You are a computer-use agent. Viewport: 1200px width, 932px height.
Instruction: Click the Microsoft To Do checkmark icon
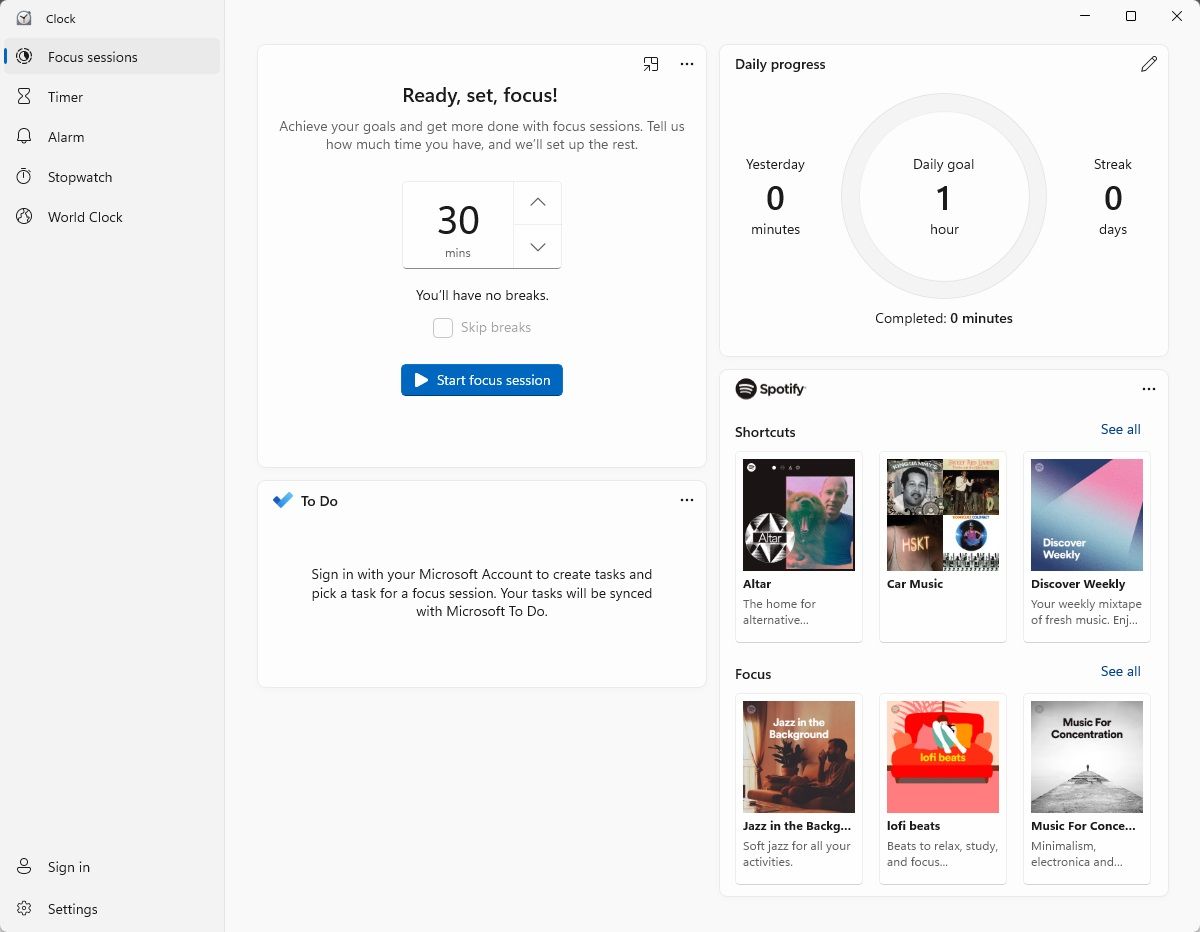283,500
